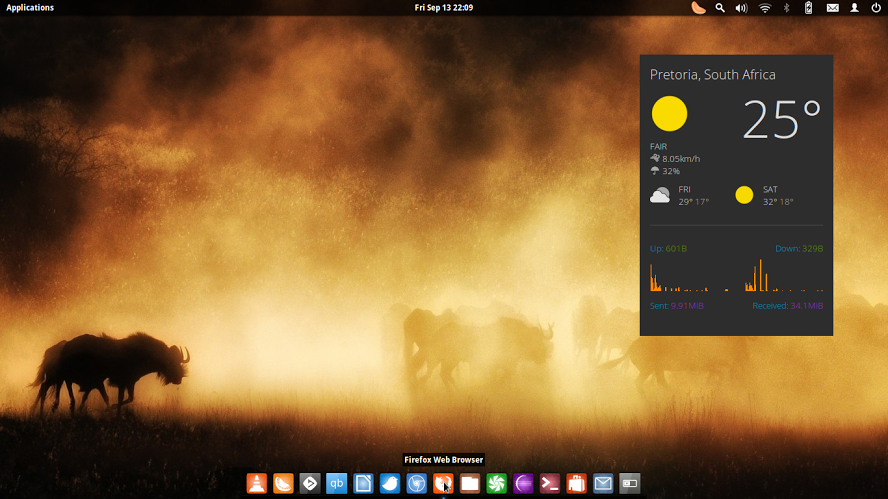Launch the Mail envelope app in dock
Screen dimensions: 888x499
coord(603,483)
